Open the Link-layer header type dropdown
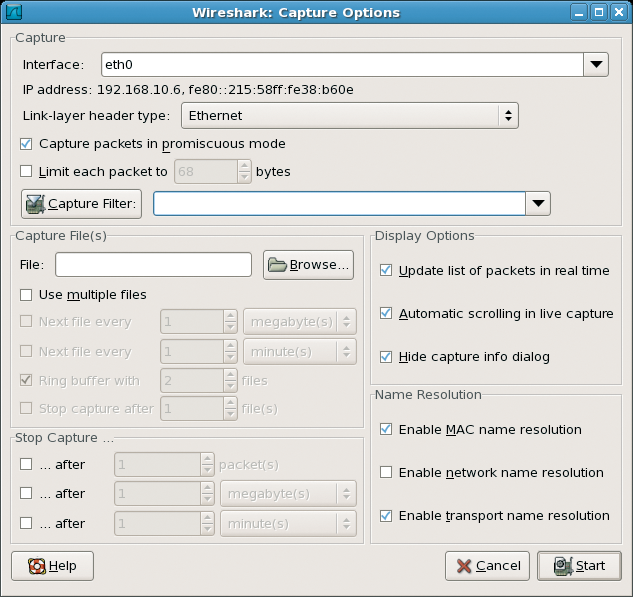The height and width of the screenshot is (597, 633). (x=350, y=116)
